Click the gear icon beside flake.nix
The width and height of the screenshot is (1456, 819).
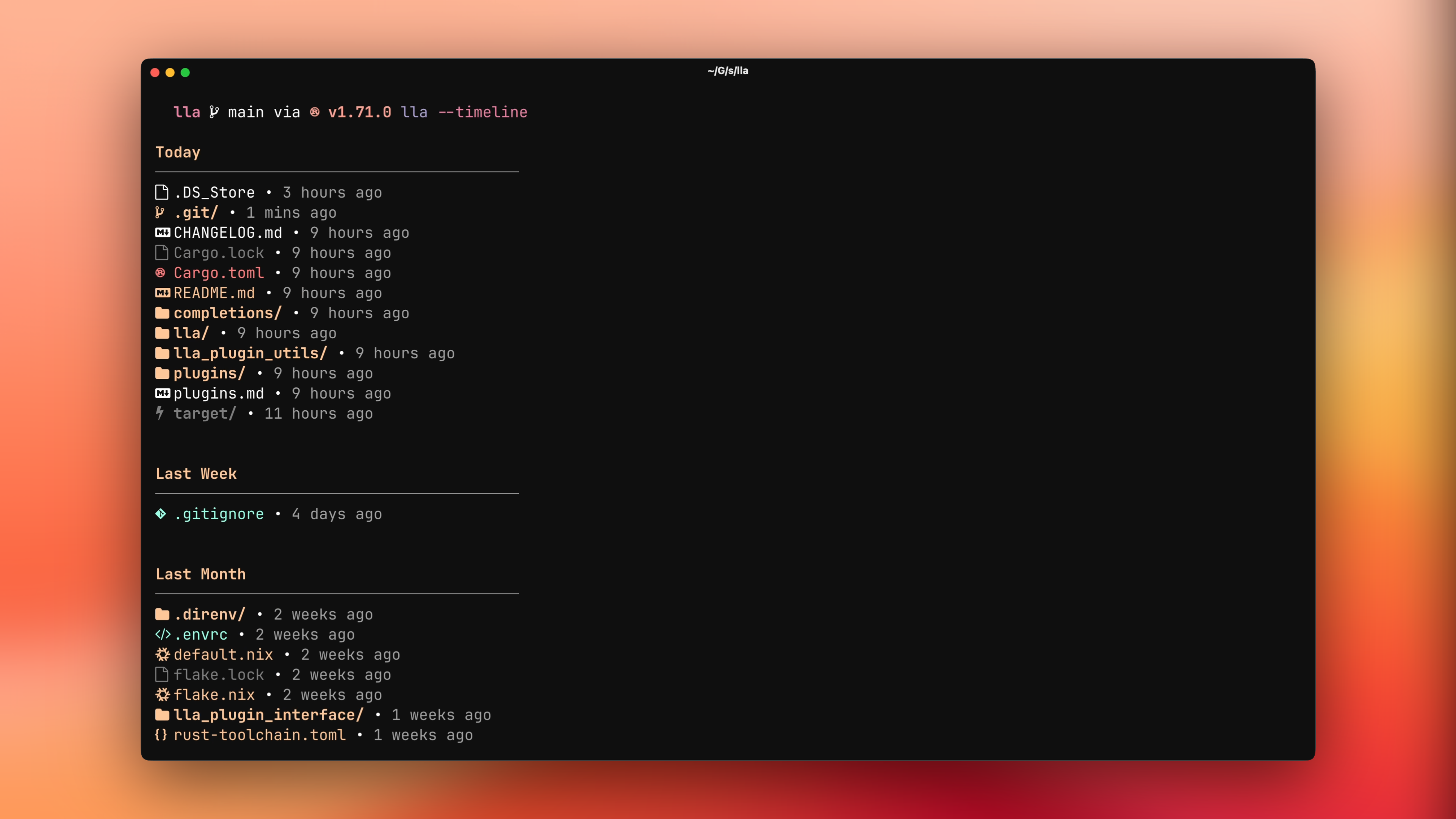pyautogui.click(x=162, y=695)
